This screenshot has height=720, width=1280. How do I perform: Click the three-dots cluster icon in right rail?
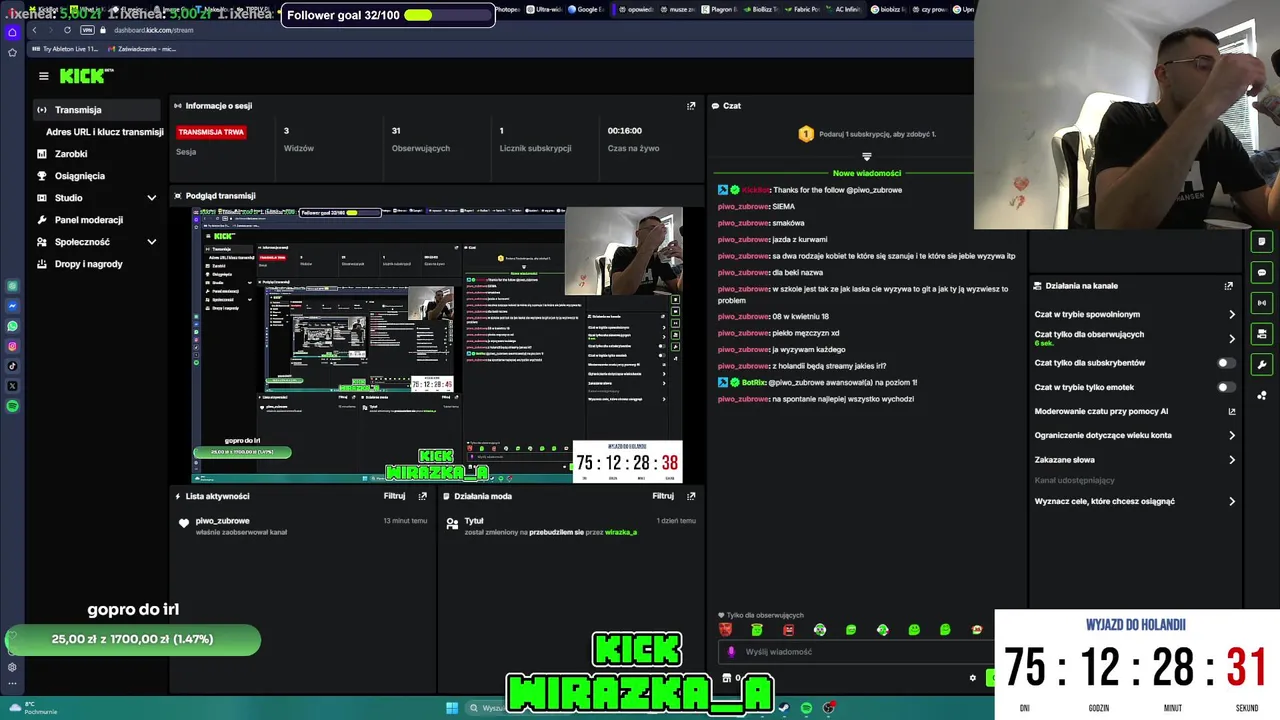pos(1262,396)
